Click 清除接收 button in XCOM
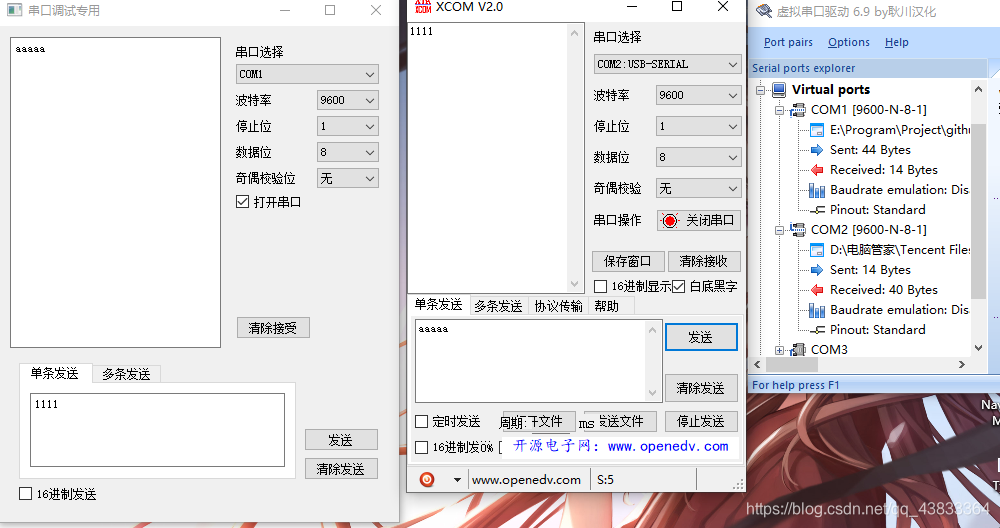The height and width of the screenshot is (528, 1000). click(x=704, y=261)
